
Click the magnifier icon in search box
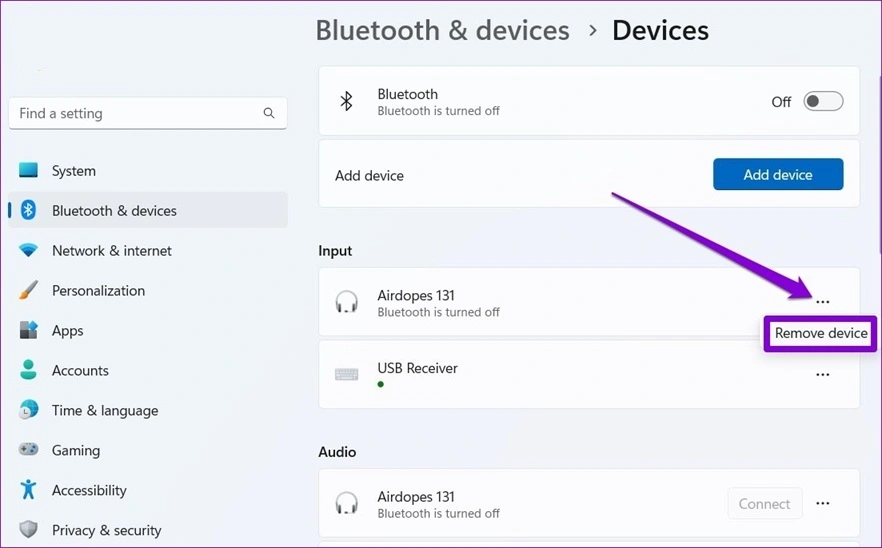(x=269, y=113)
